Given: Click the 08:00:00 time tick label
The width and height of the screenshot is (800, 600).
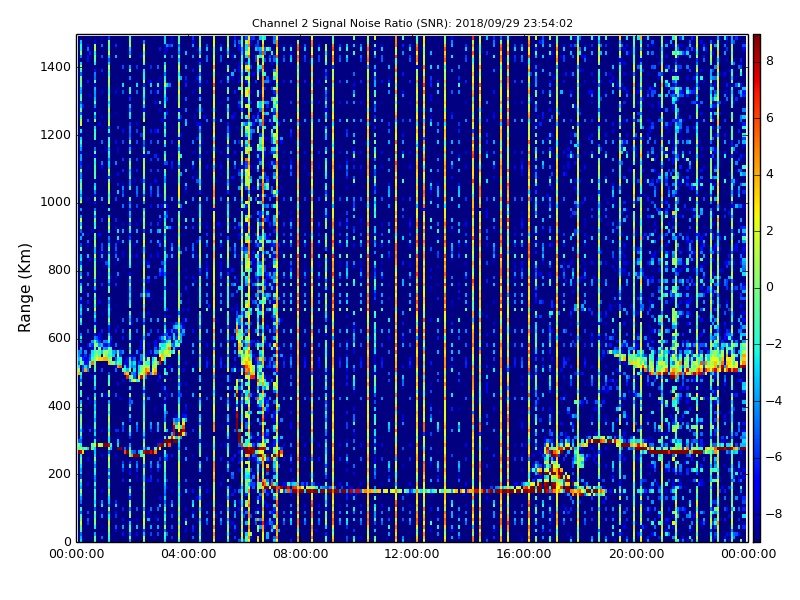Looking at the screenshot, I should click(x=301, y=554).
